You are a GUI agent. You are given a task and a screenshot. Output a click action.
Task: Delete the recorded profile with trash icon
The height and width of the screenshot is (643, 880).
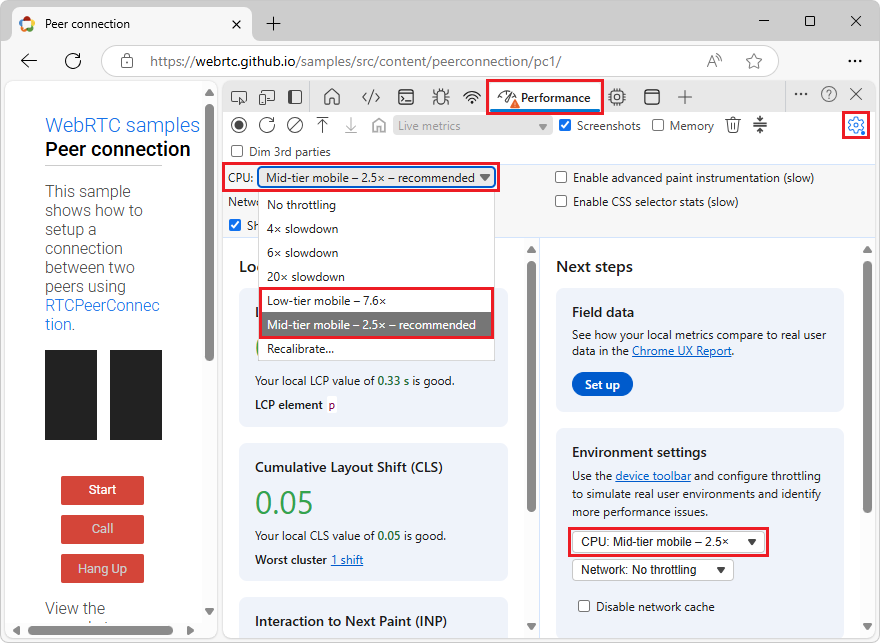pos(733,125)
